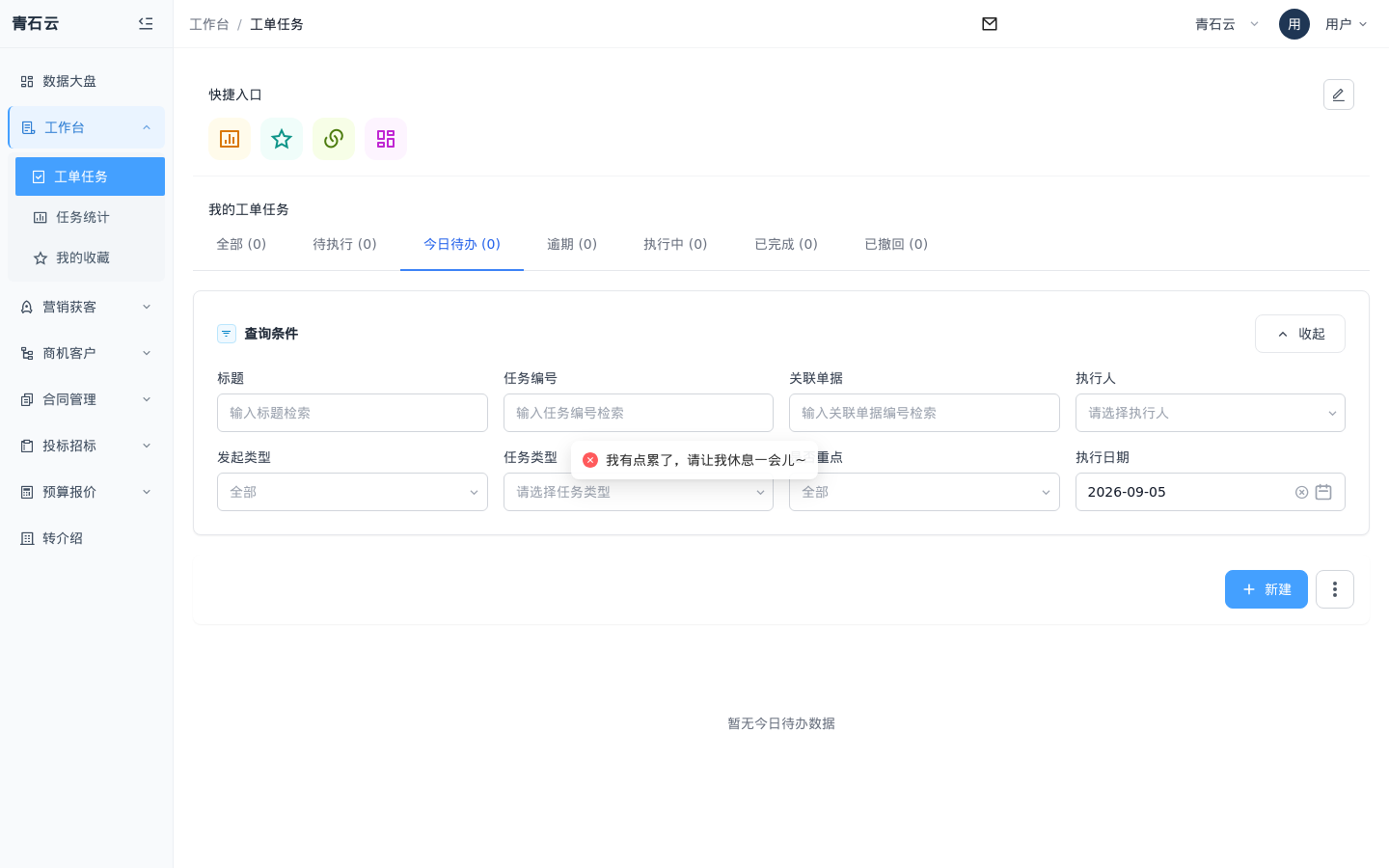Select 工单任务 in the sidebar

[x=90, y=176]
